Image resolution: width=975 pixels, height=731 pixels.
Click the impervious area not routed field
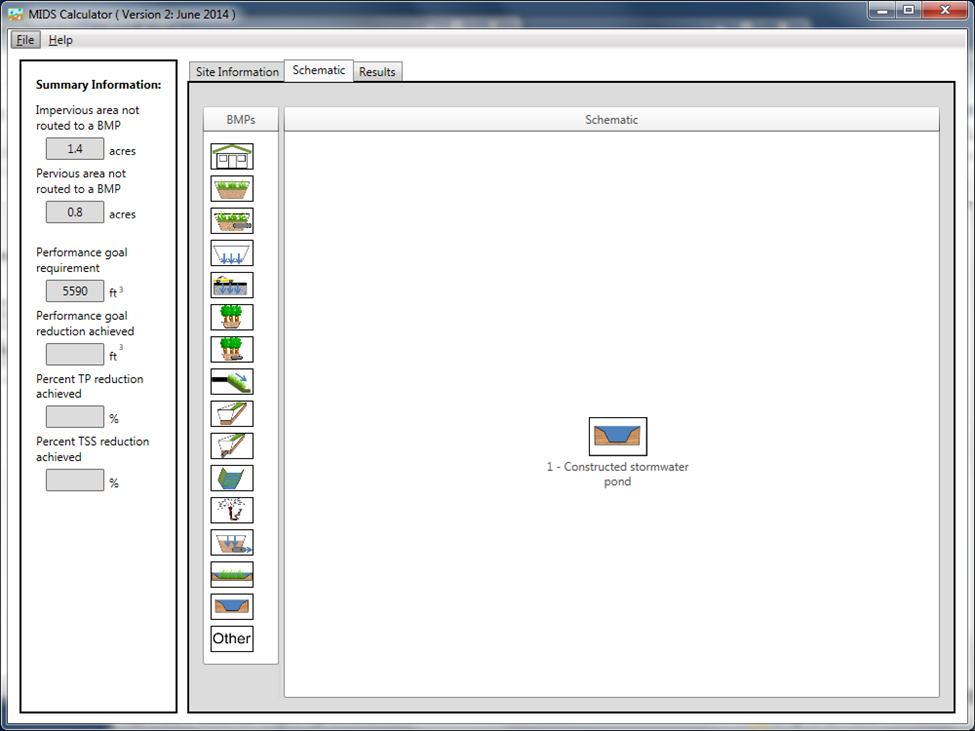coord(75,149)
